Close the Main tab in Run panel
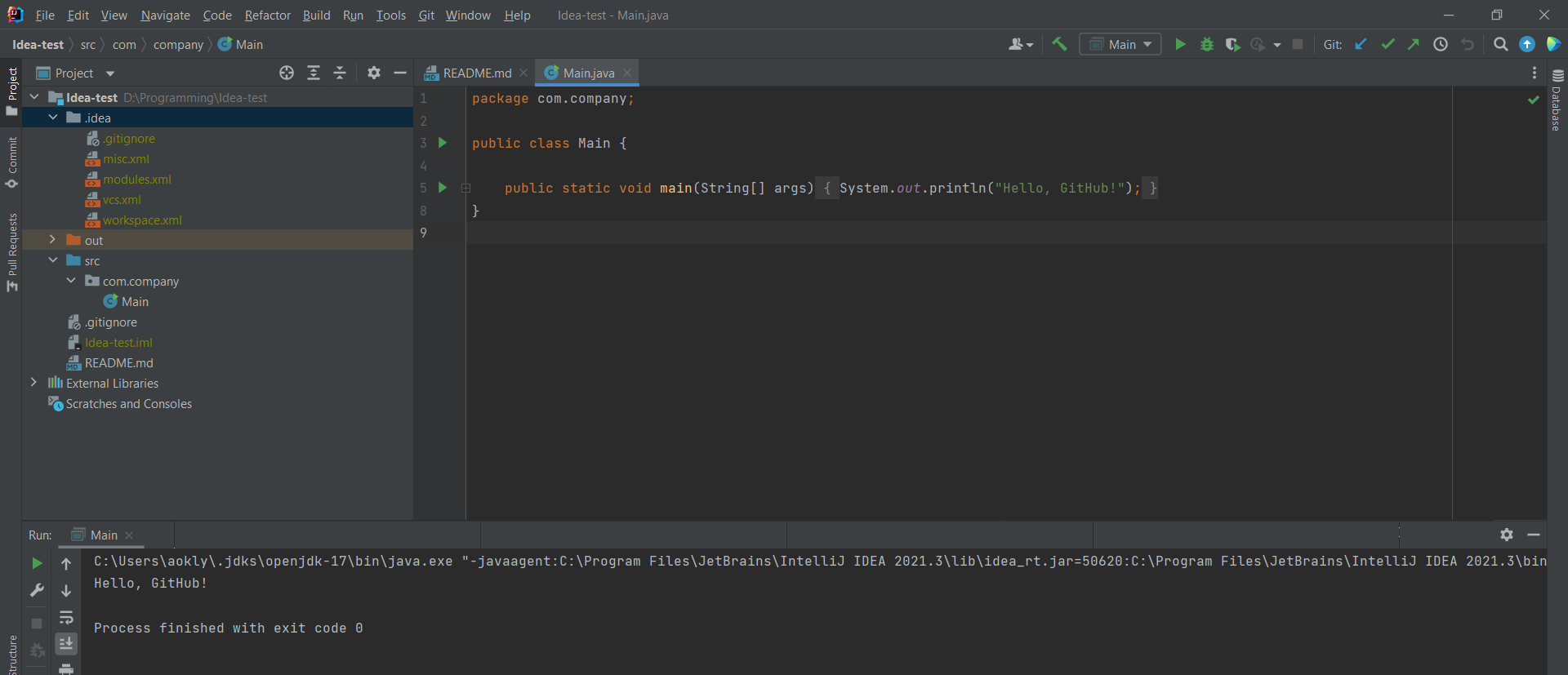The image size is (1568, 675). [129, 535]
